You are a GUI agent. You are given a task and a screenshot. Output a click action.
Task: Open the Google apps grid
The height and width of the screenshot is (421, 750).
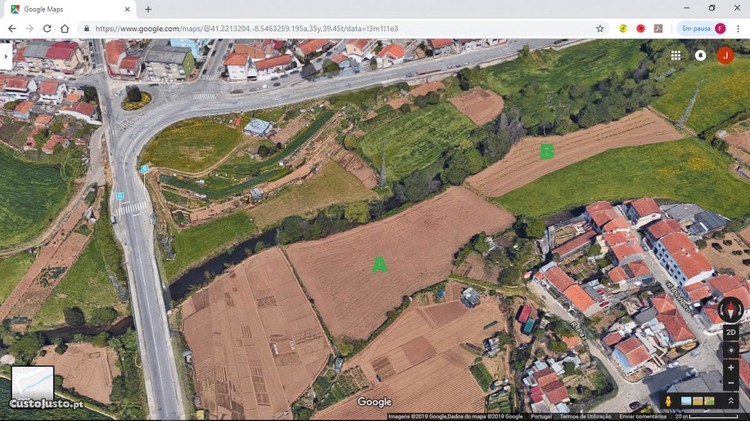point(676,56)
